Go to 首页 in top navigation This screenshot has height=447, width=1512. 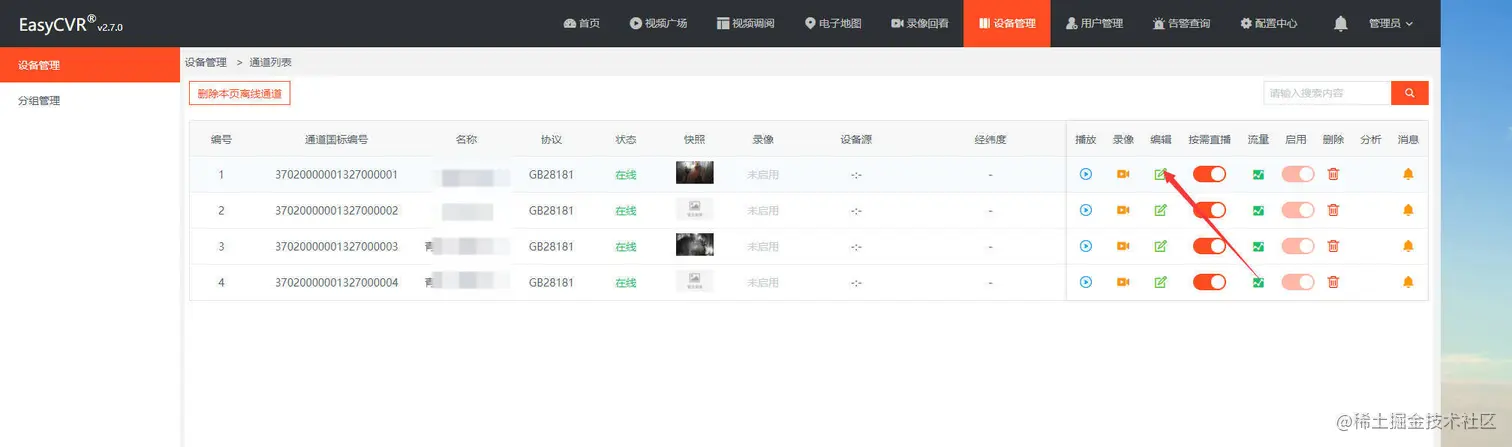tap(581, 23)
